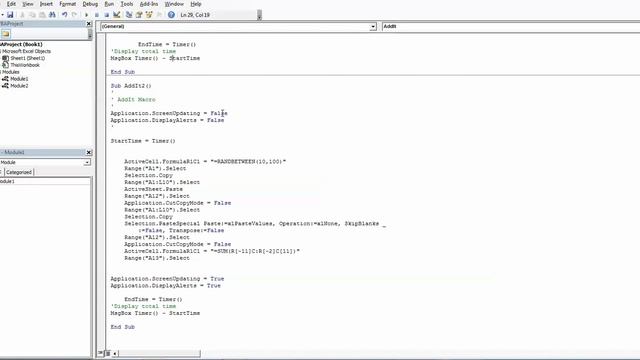Select VBAProject (Book1) in tree

(21, 44)
